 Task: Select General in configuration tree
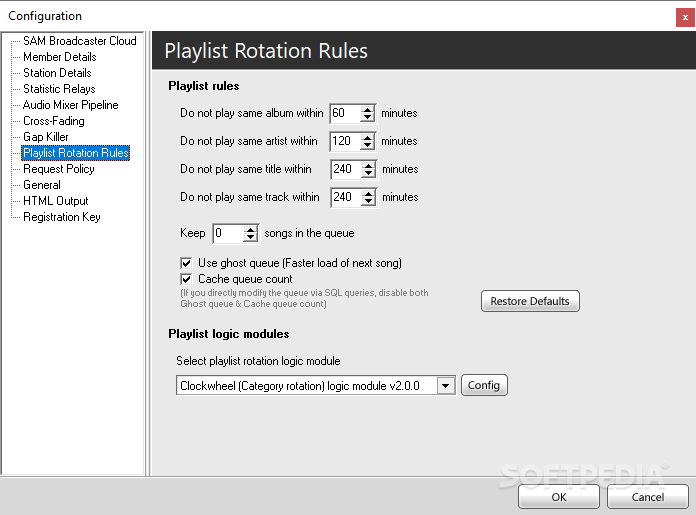(x=42, y=185)
